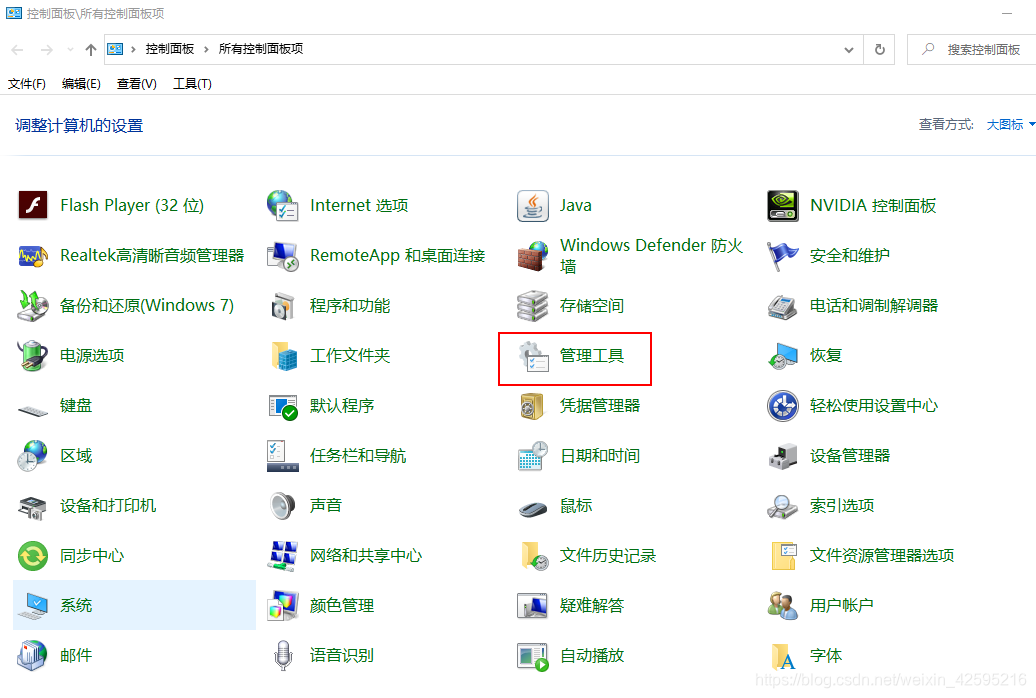Expand the chevron after 控制面板 breadcrumb

(206, 50)
